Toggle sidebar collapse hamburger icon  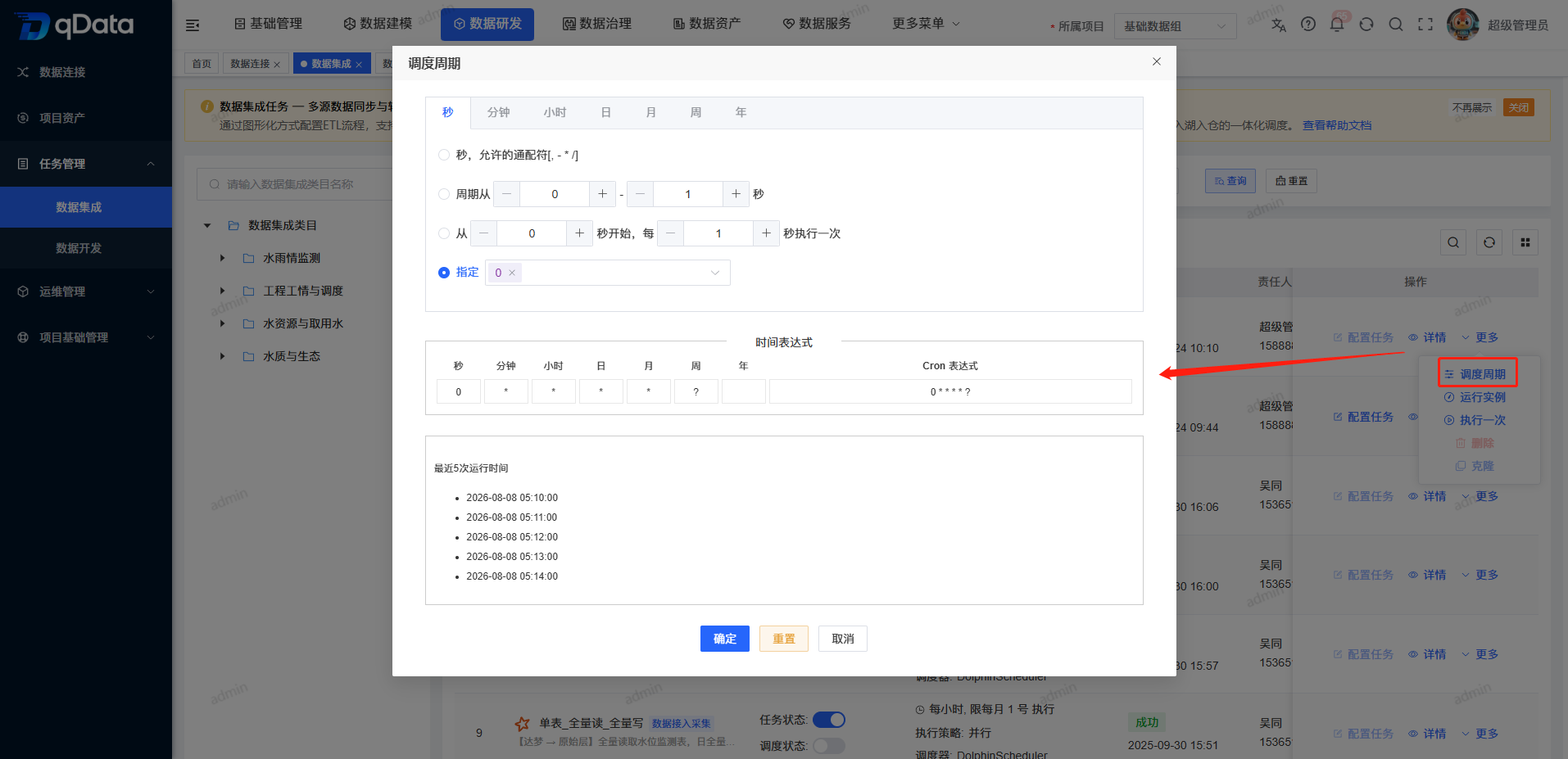[193, 25]
